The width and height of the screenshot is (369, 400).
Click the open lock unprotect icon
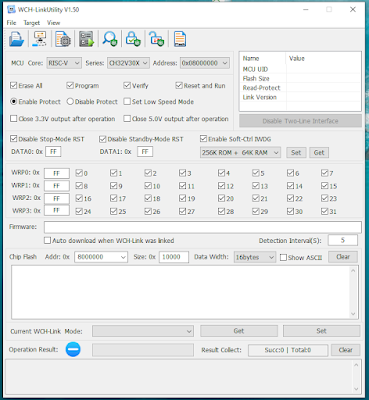[x=156, y=39]
